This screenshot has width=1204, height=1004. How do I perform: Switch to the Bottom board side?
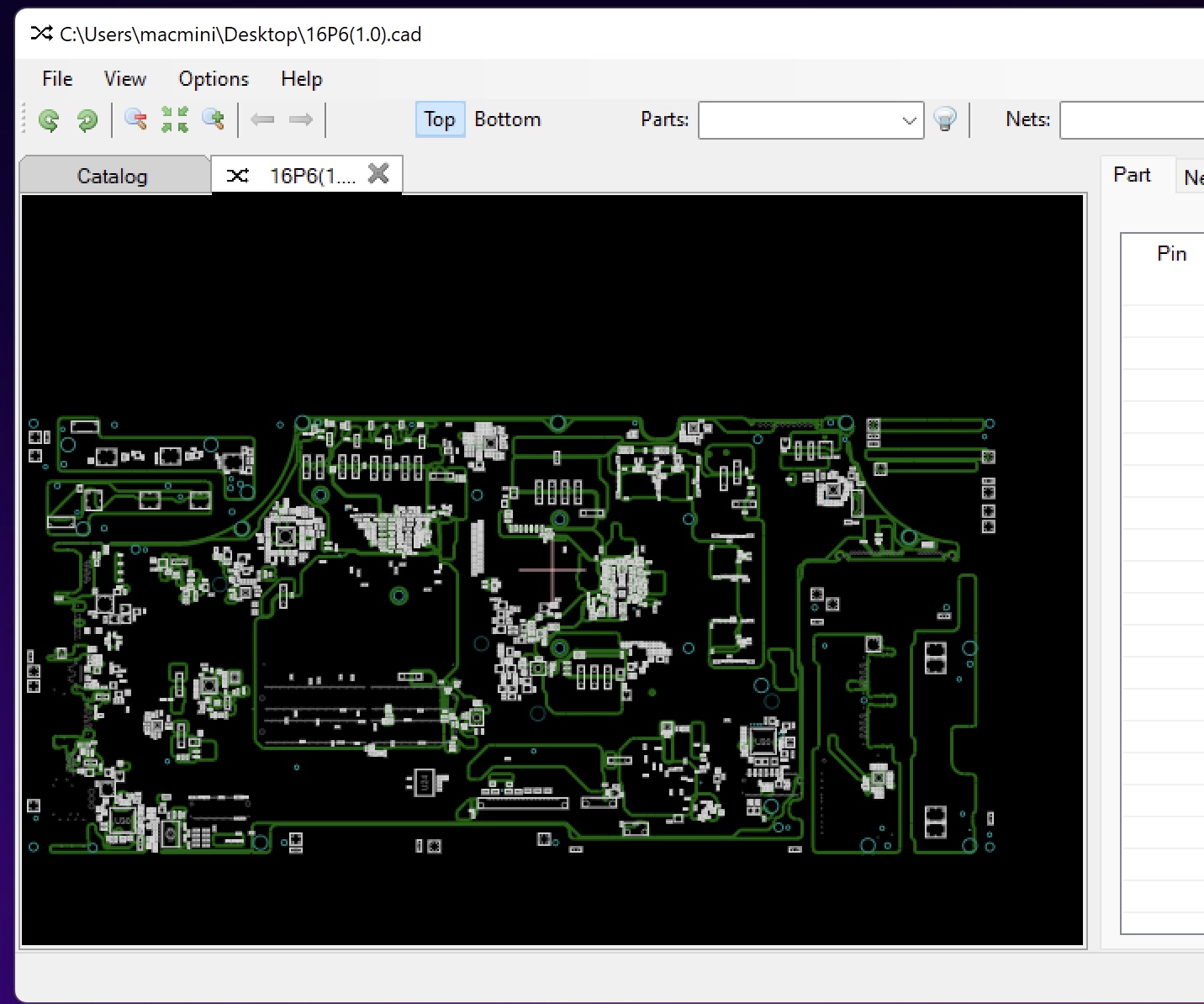[507, 119]
